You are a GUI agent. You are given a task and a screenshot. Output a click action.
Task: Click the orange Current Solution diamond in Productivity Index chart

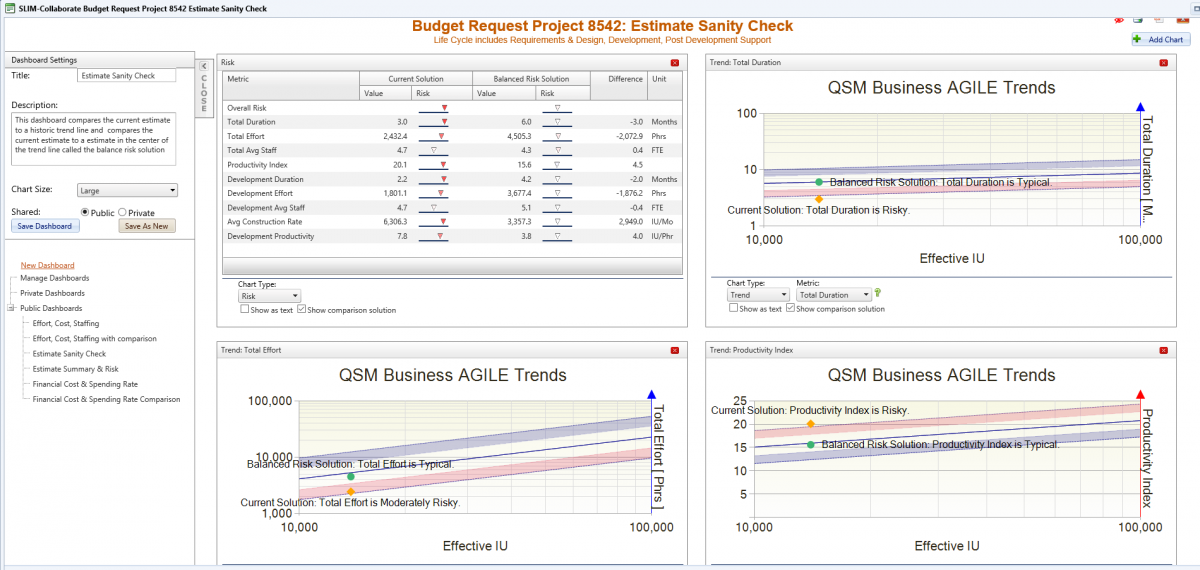point(810,424)
